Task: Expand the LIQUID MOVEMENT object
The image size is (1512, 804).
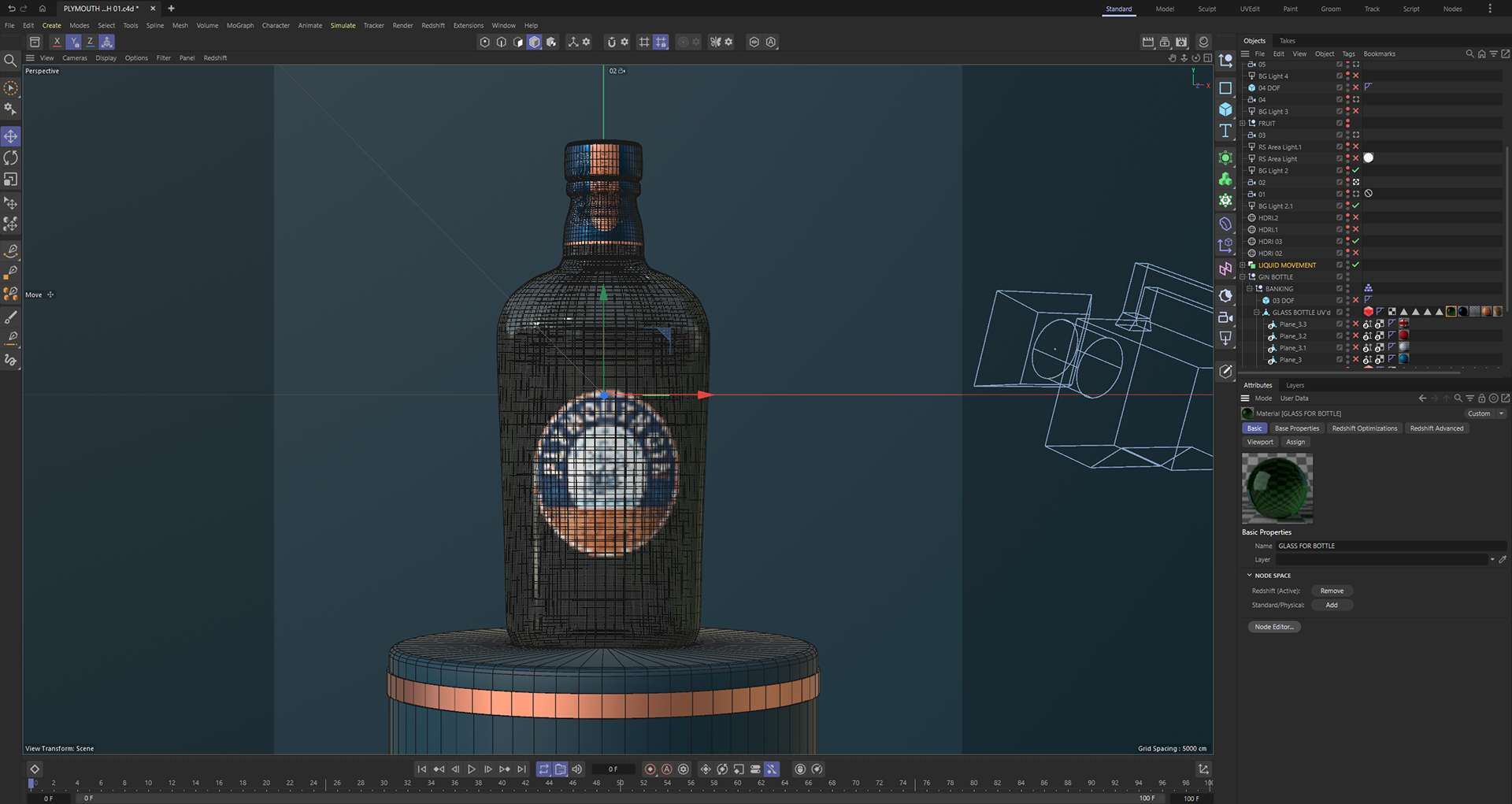Action: [x=1243, y=265]
